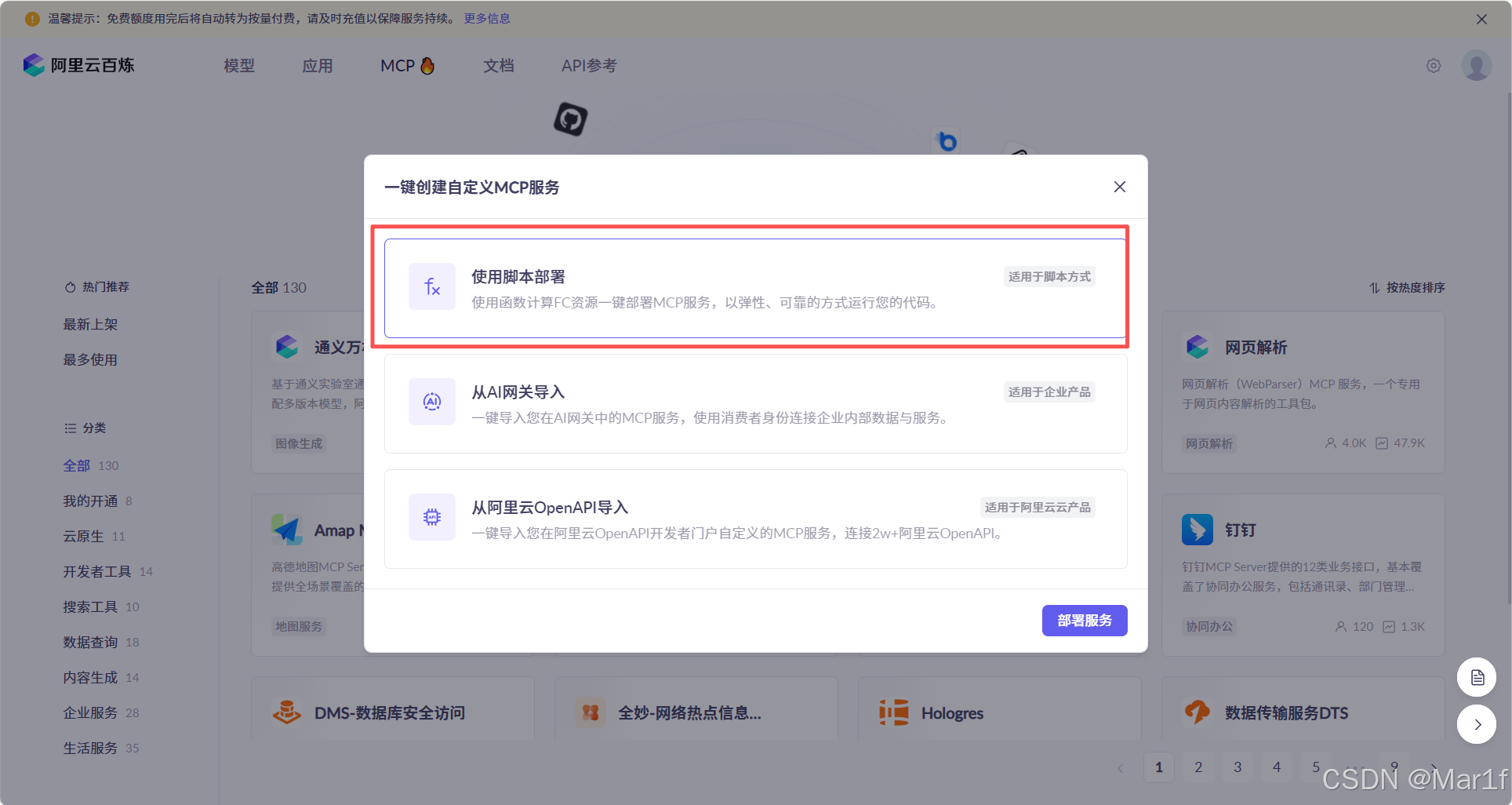The height and width of the screenshot is (805, 1512).
Task: Click the DMS-数据库安全访问 card icon
Action: 287,712
